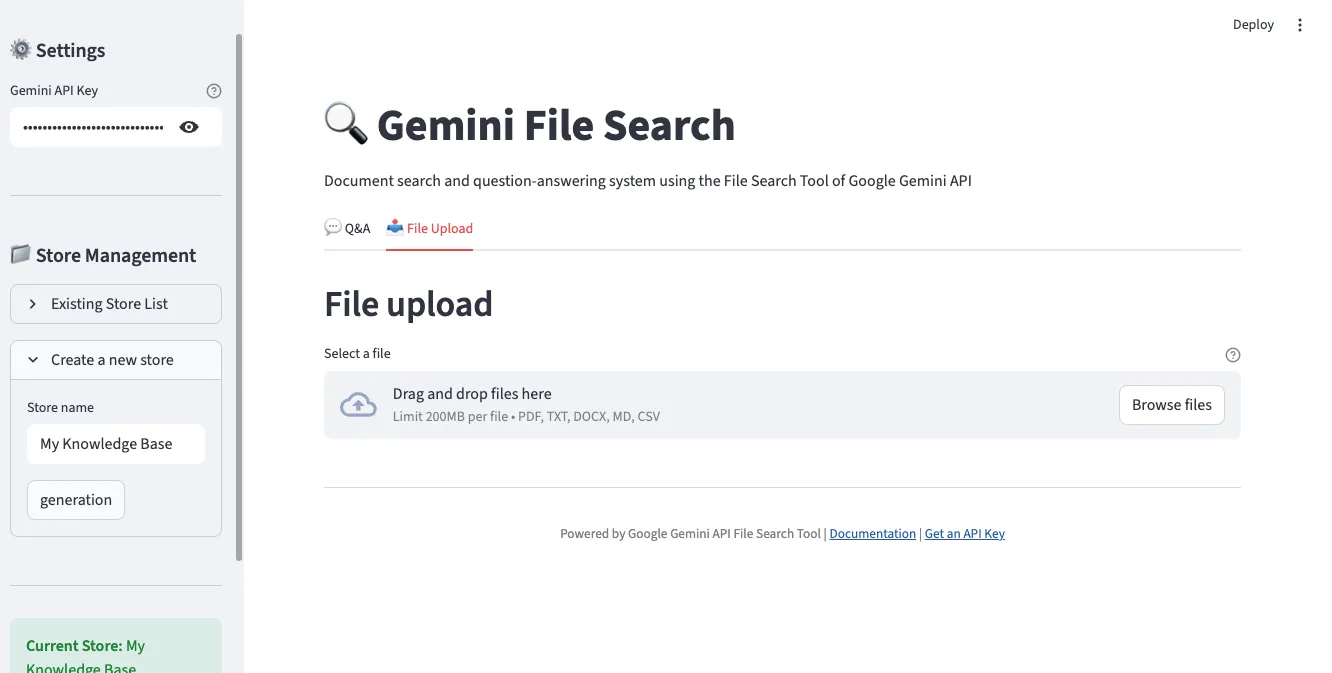Click the Store Management folder icon

[x=20, y=254]
